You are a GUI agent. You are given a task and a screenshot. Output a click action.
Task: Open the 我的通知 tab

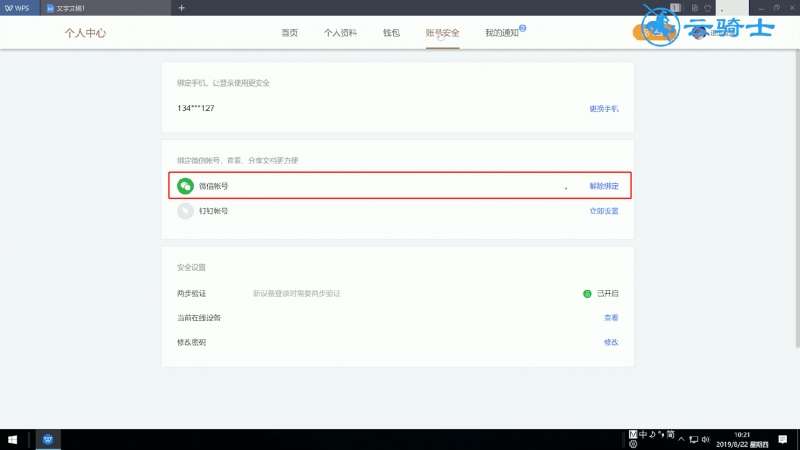(502, 33)
